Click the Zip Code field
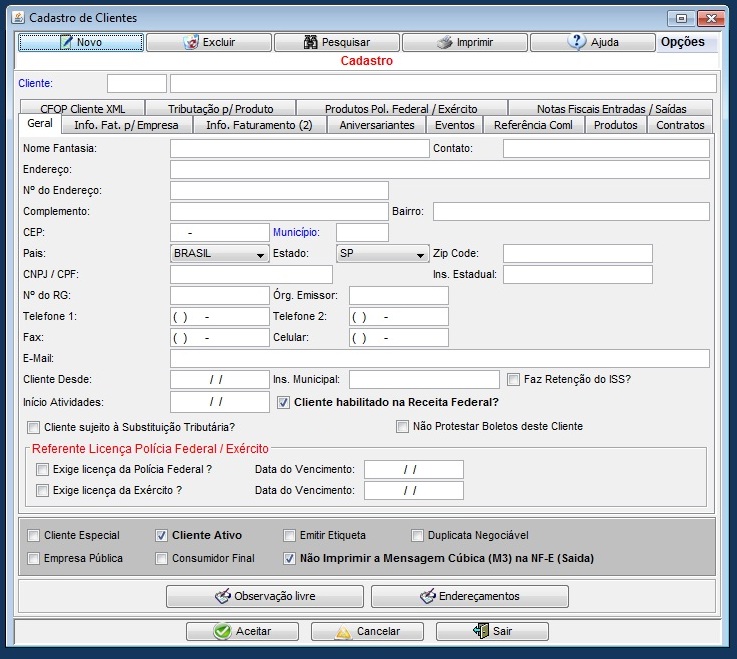737x659 pixels. 578,253
